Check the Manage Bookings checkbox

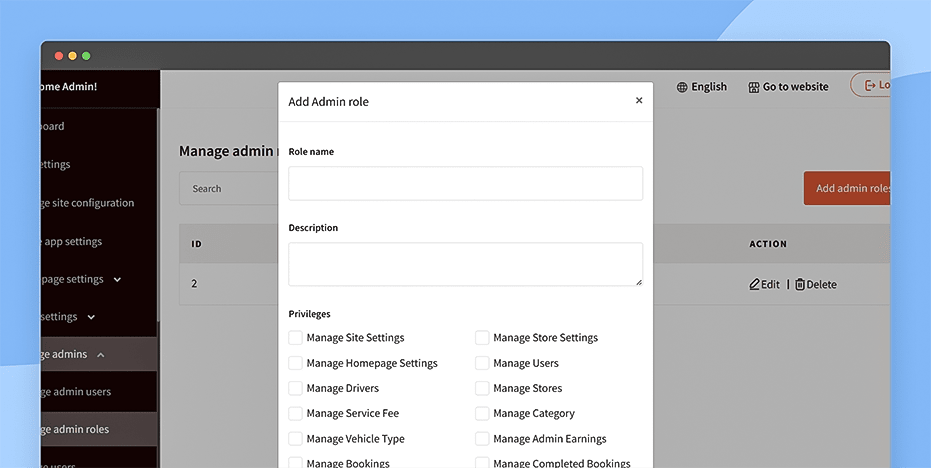296,463
